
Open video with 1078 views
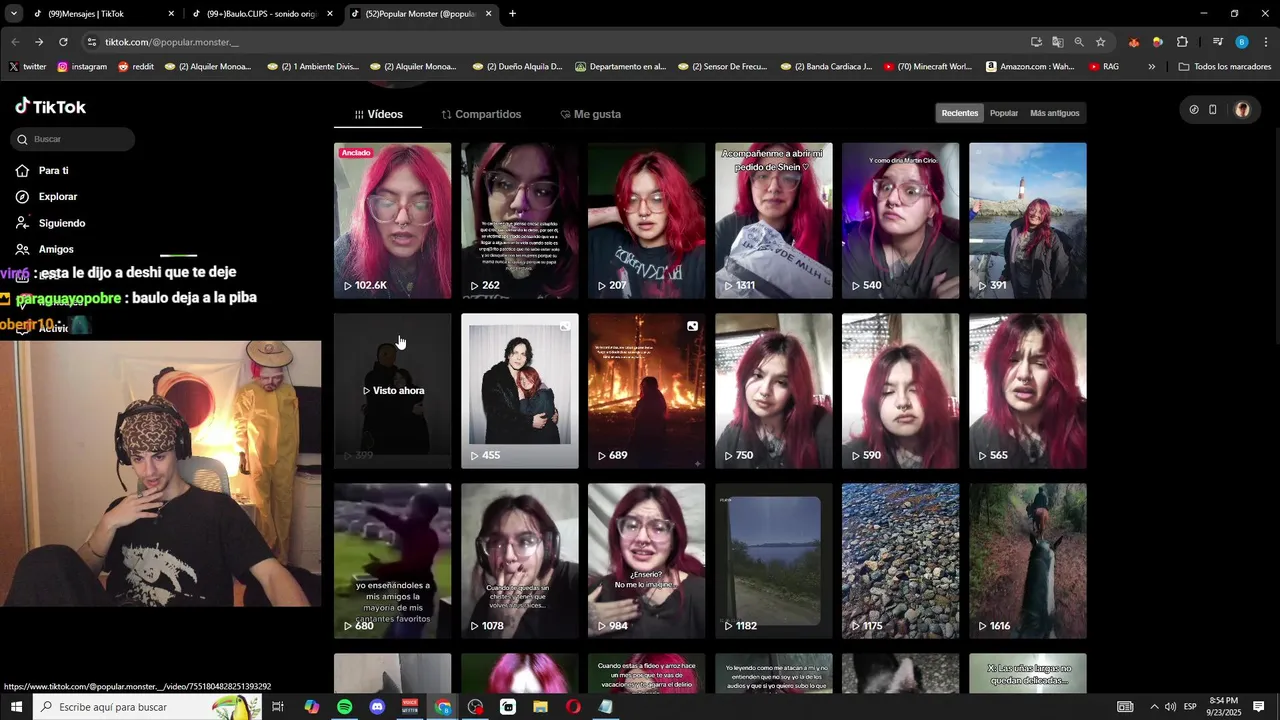(x=519, y=561)
